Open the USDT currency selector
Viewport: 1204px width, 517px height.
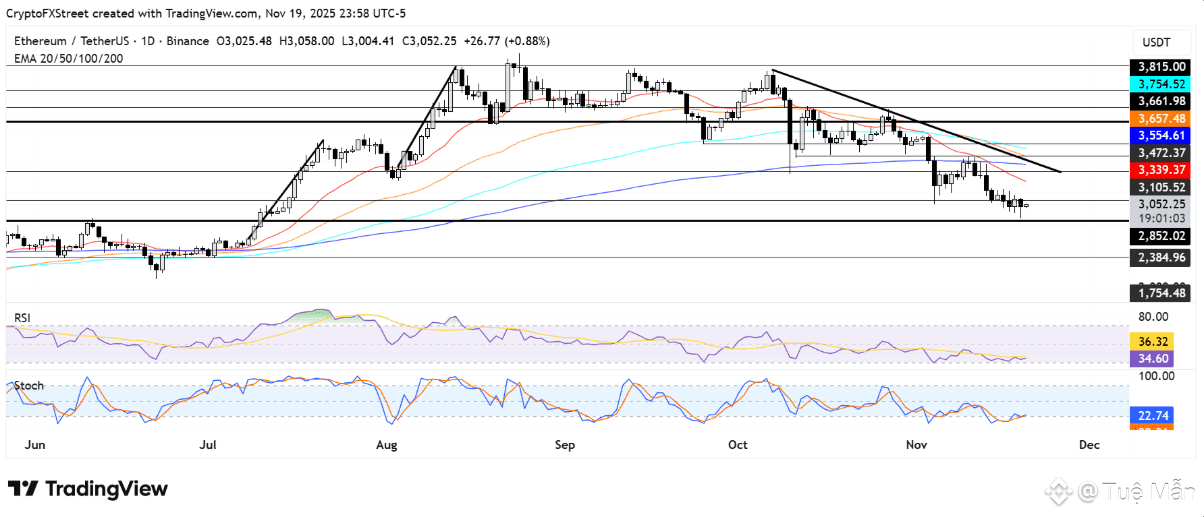(x=1159, y=42)
